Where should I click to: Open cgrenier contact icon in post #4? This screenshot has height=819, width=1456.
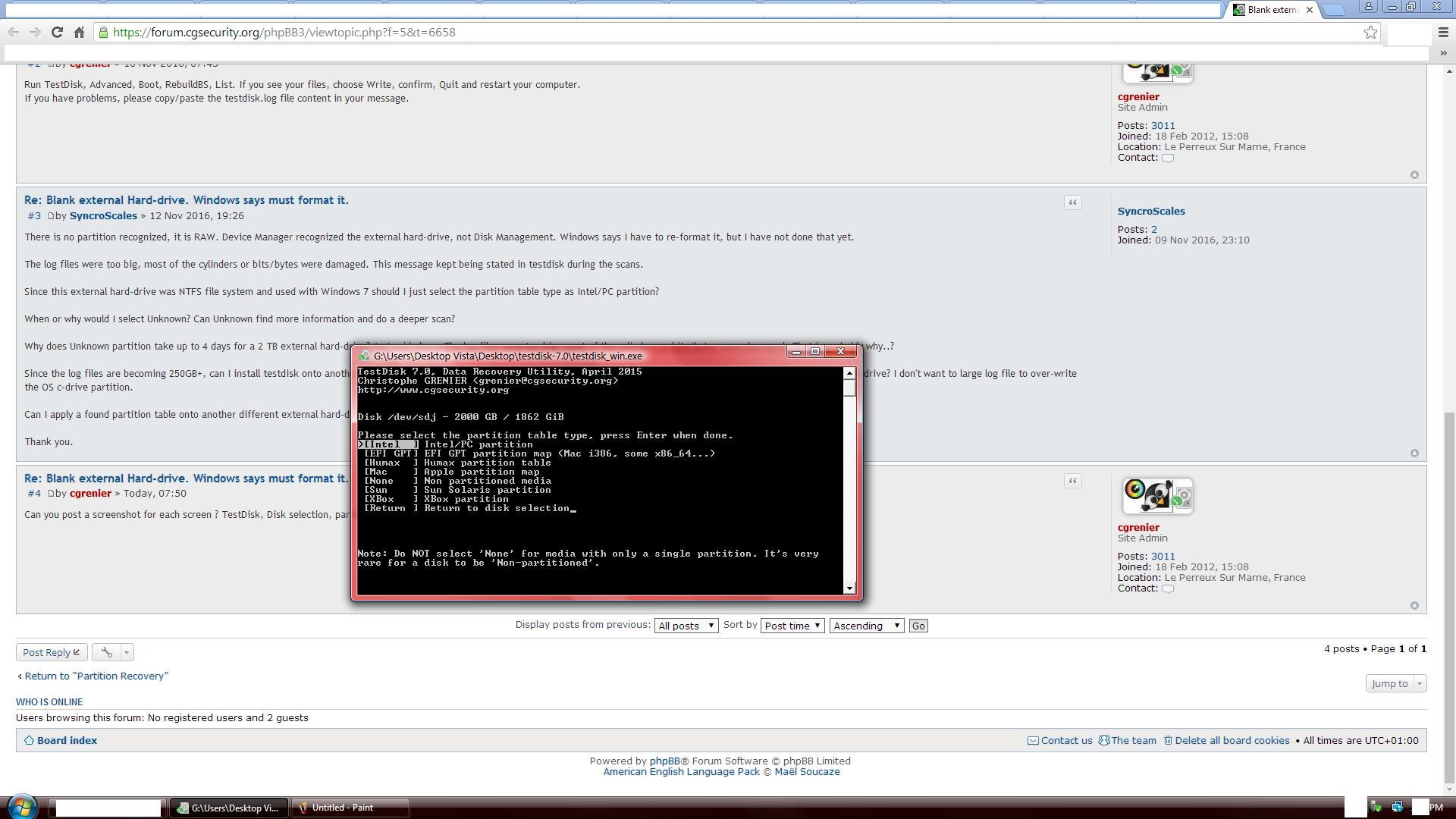(1168, 588)
